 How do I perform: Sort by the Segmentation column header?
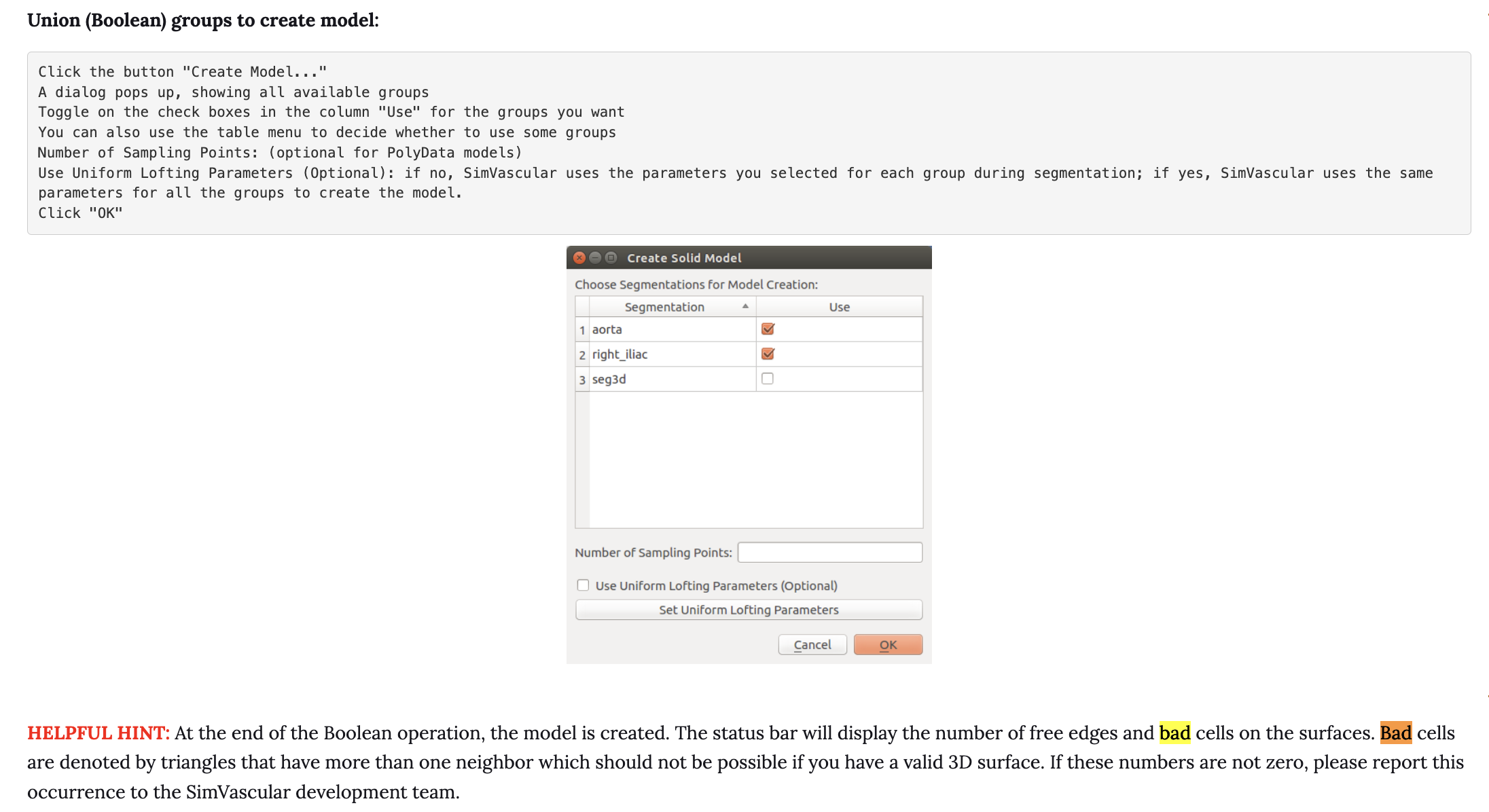pyautogui.click(x=672, y=307)
